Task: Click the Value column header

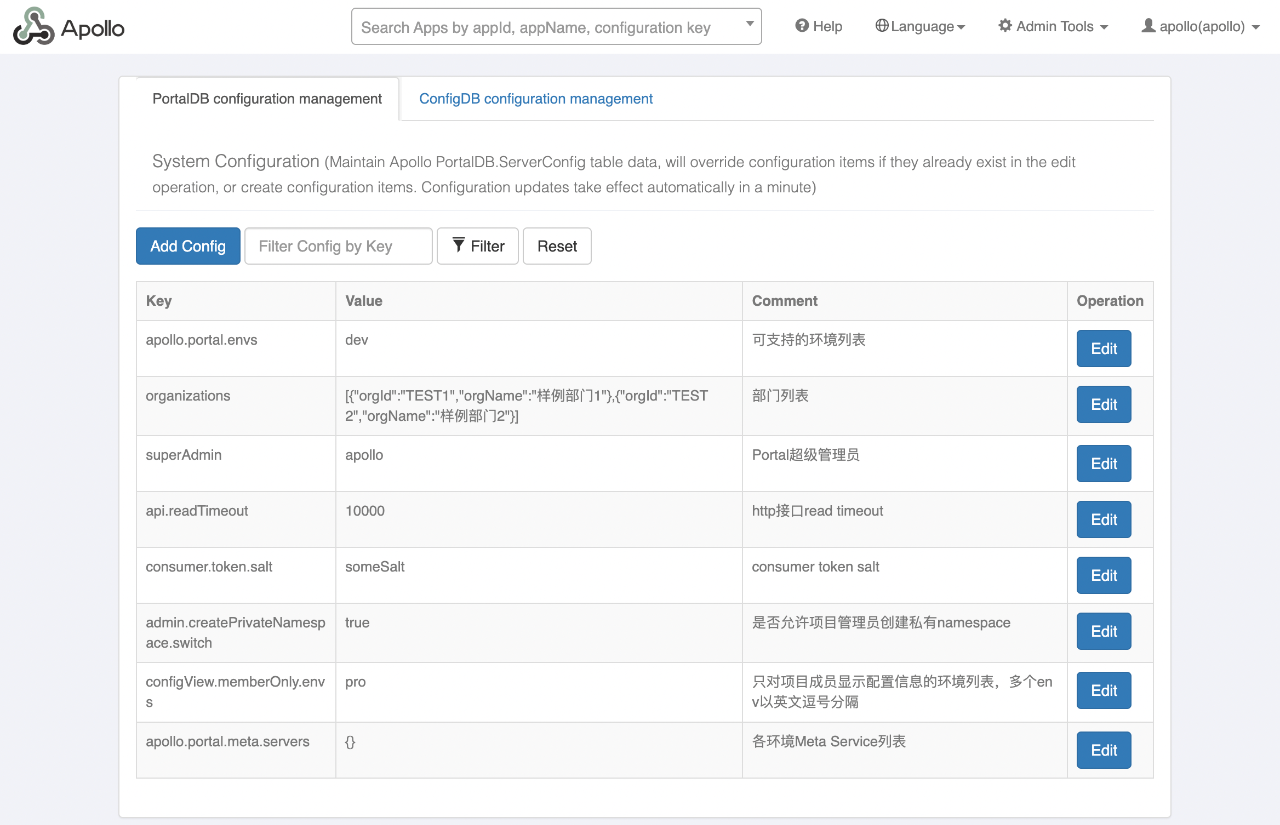Action: click(539, 301)
